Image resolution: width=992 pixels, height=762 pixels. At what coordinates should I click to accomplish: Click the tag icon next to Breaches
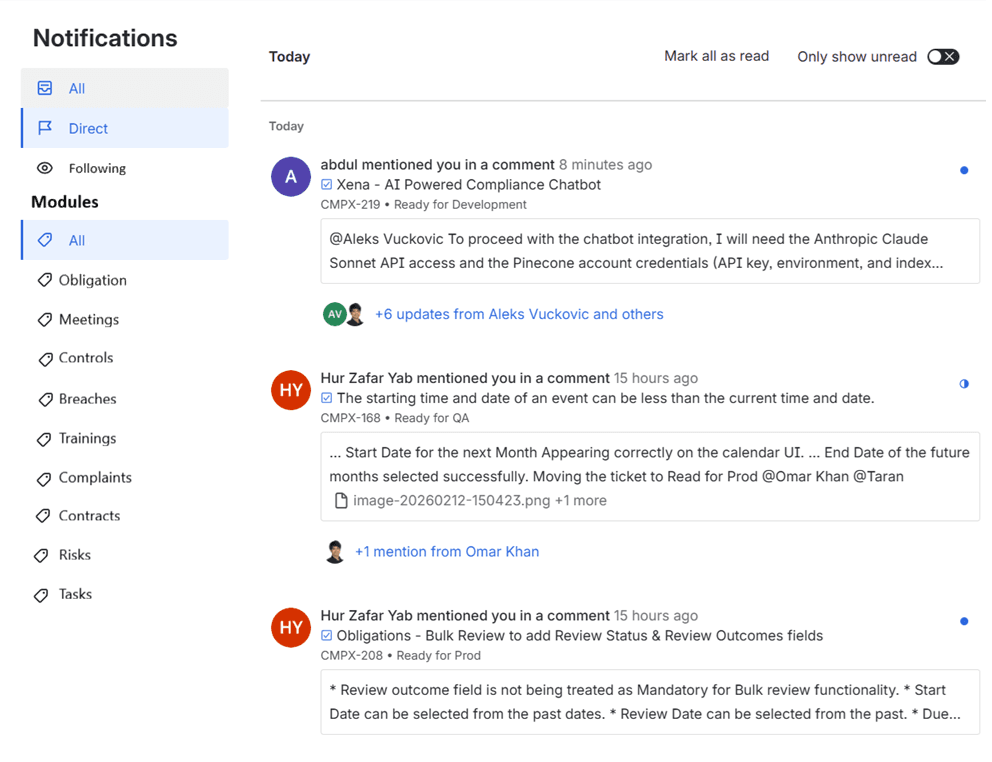pos(45,399)
